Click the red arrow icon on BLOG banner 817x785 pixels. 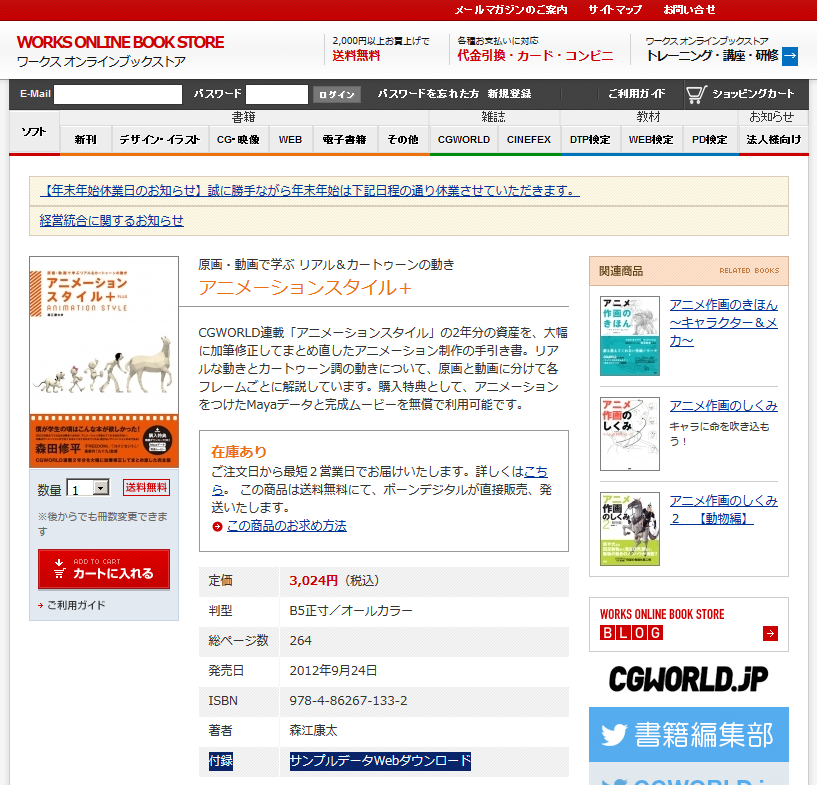[x=770, y=633]
